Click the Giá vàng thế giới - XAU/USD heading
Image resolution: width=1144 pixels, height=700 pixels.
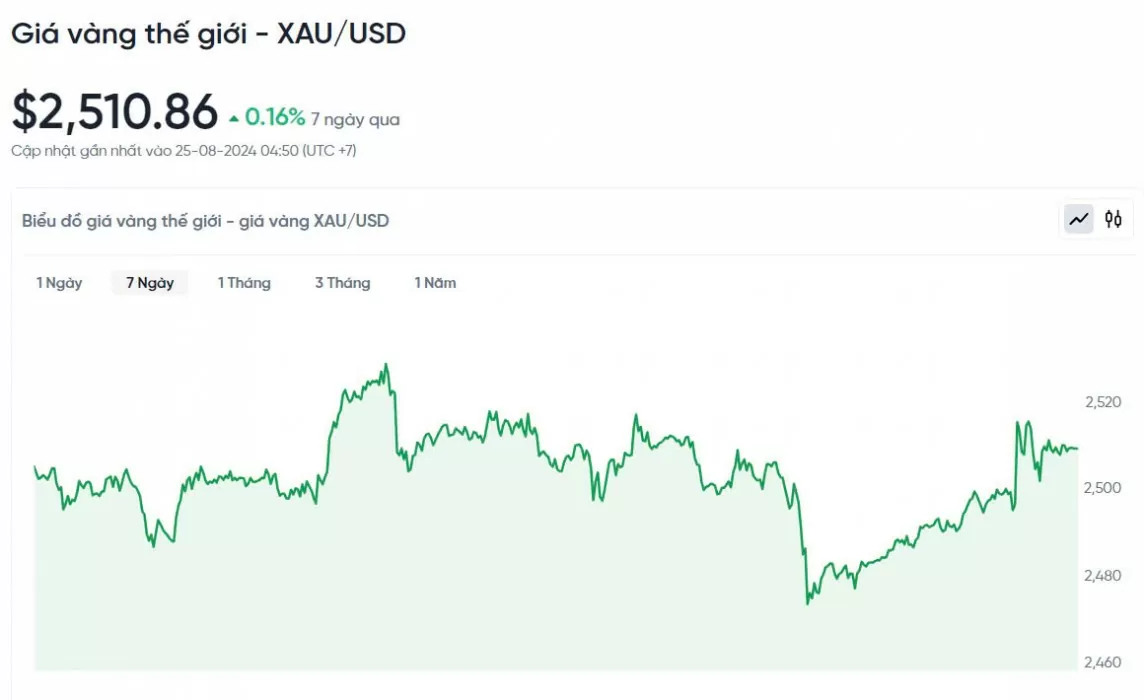tap(209, 34)
